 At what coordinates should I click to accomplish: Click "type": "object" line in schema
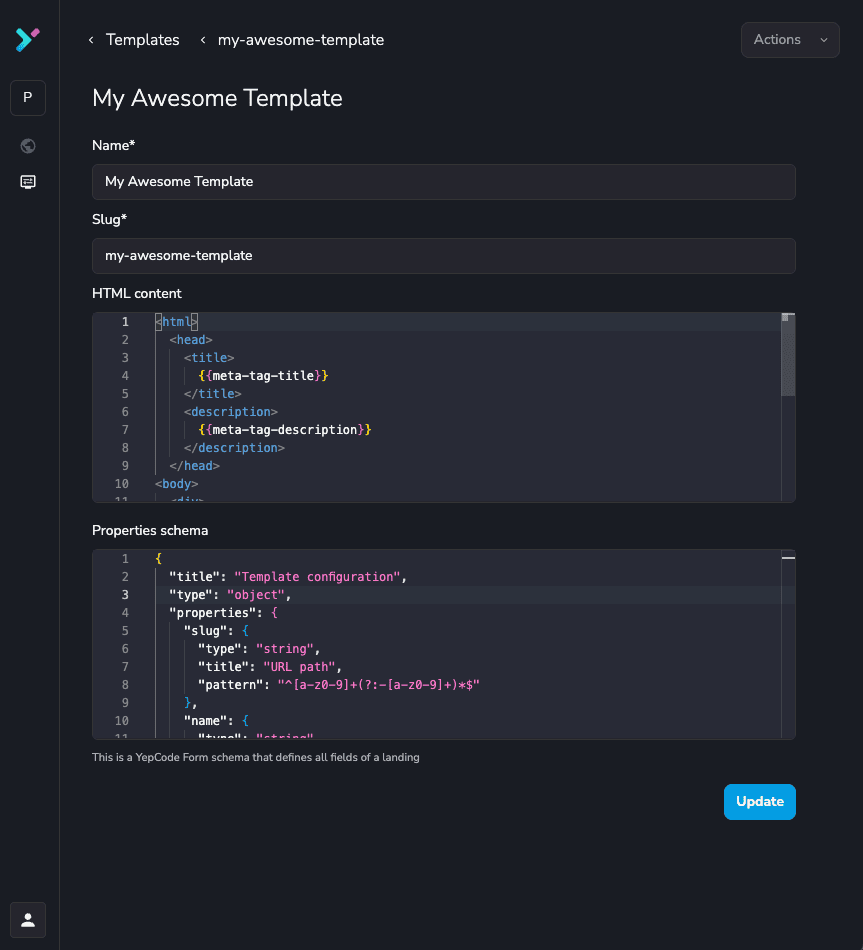[230, 595]
